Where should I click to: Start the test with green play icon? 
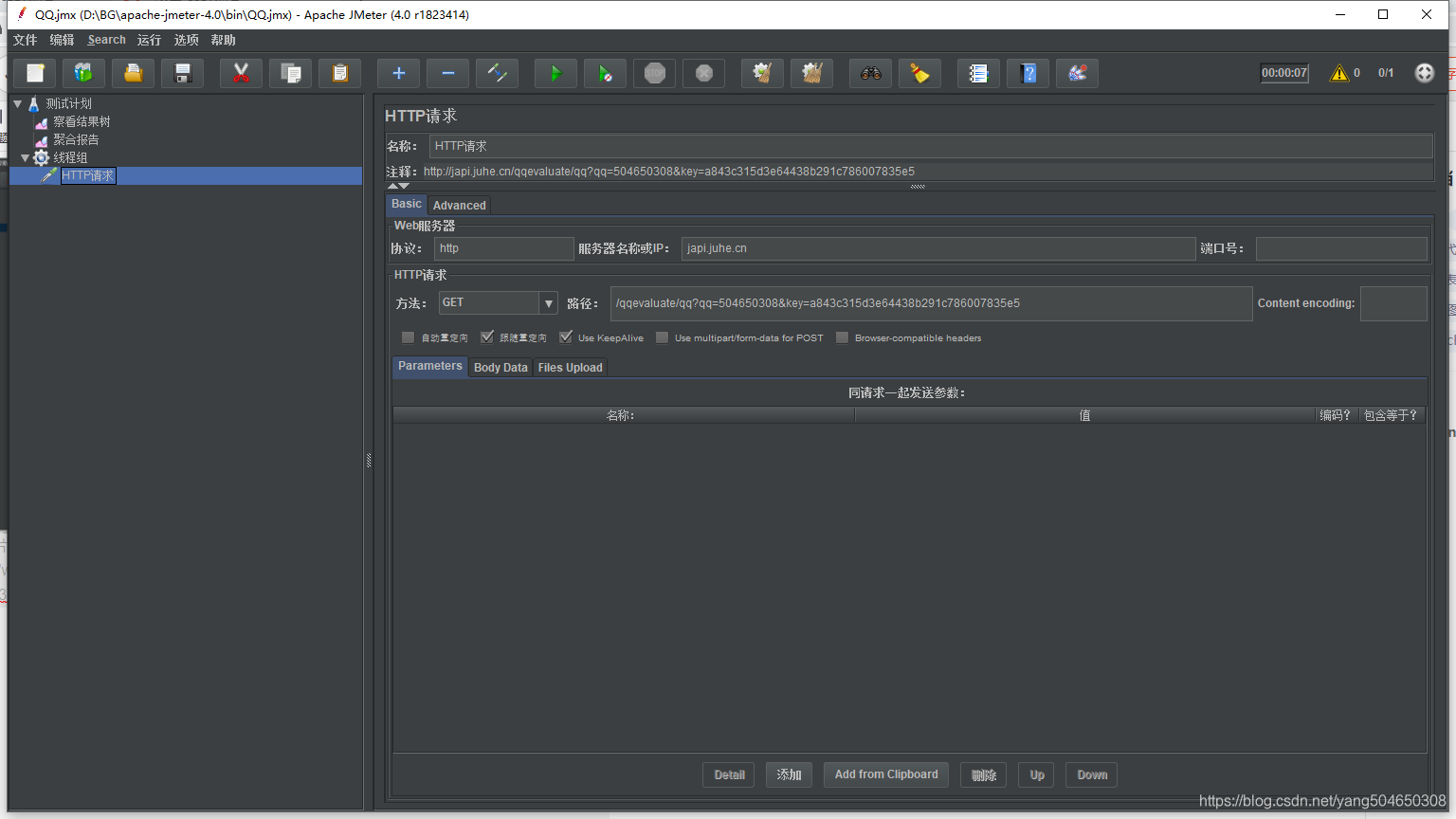[556, 73]
